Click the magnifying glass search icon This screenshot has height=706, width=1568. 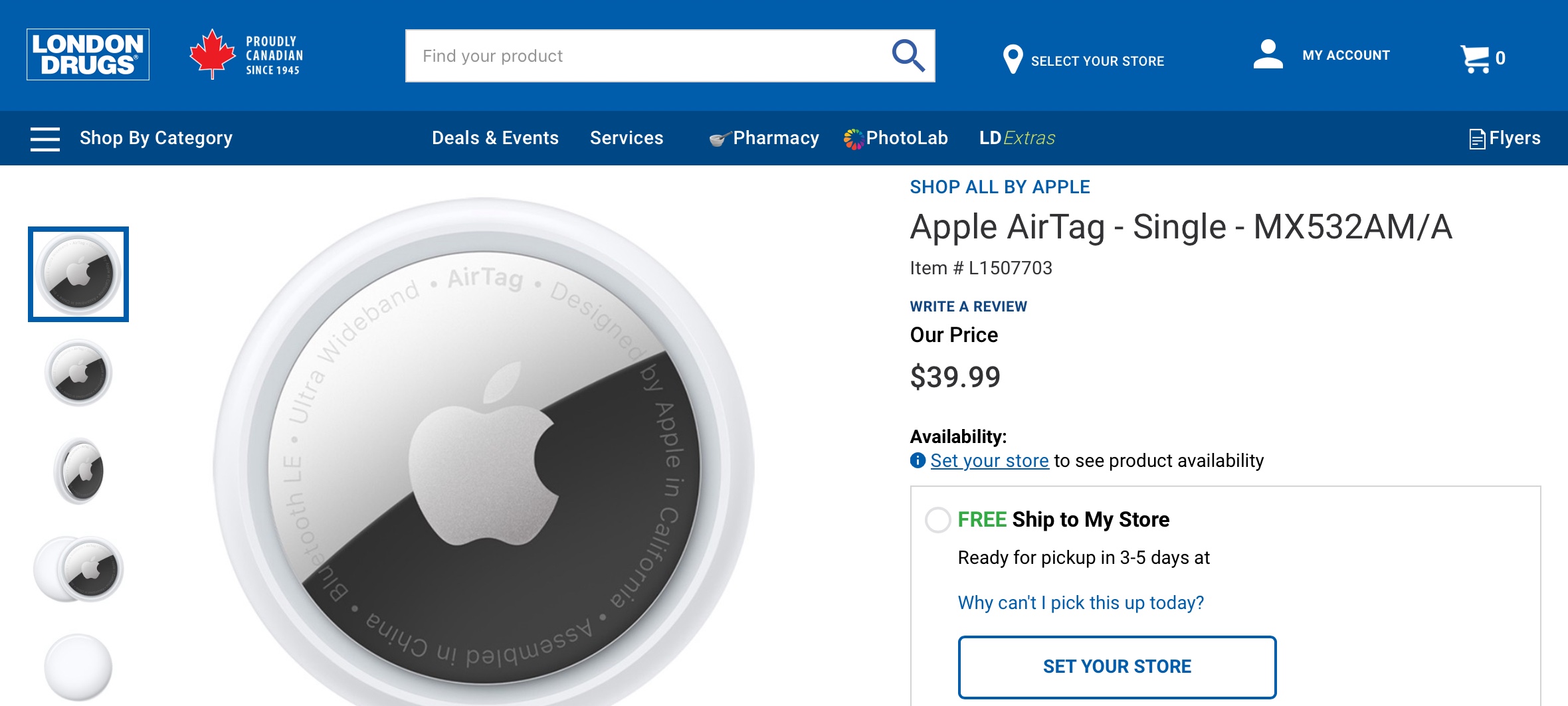[908, 56]
